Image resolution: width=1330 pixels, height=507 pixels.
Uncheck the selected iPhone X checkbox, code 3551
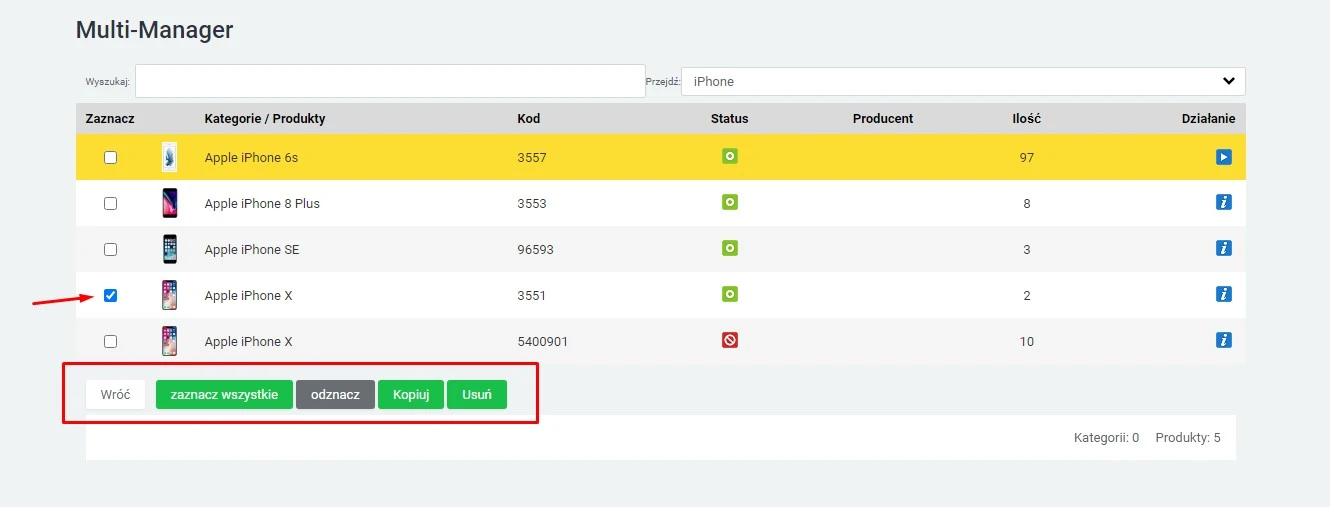111,295
